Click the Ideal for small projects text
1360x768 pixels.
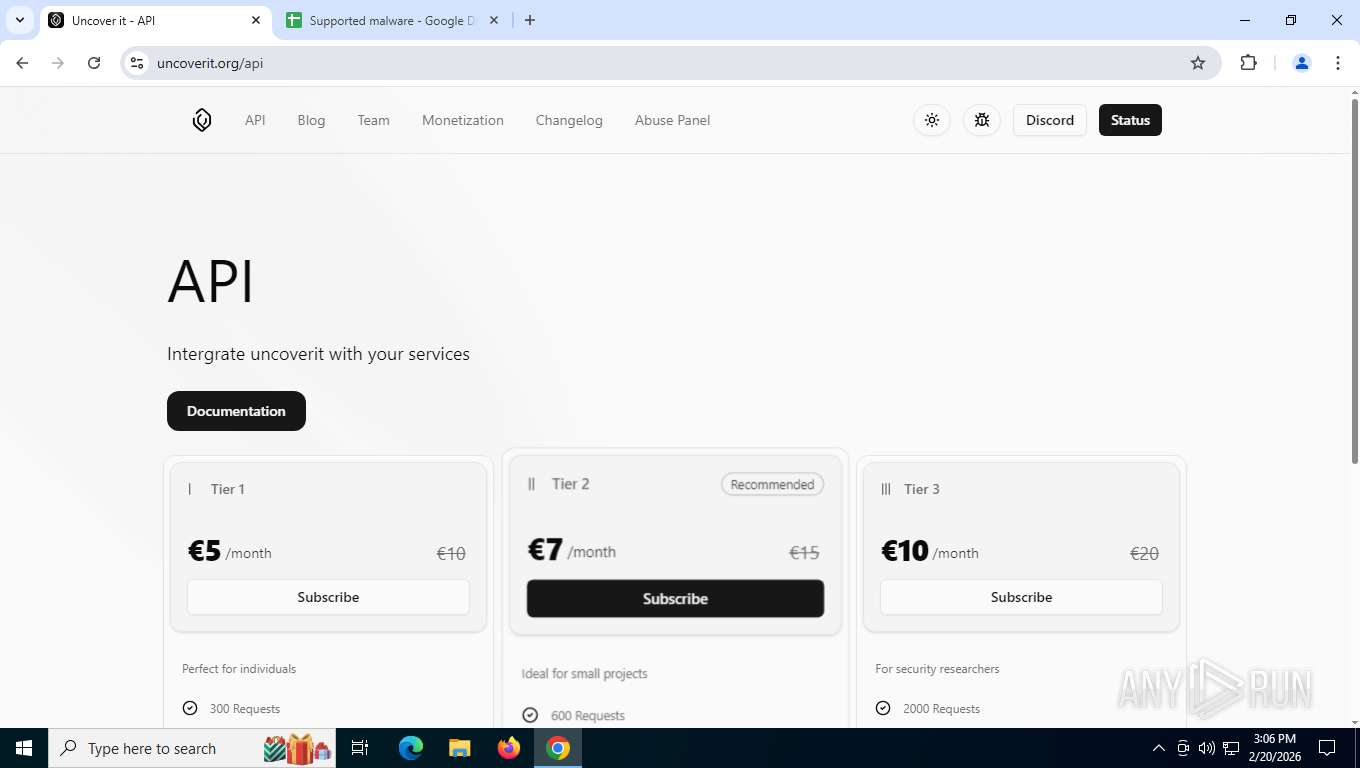pos(584,673)
